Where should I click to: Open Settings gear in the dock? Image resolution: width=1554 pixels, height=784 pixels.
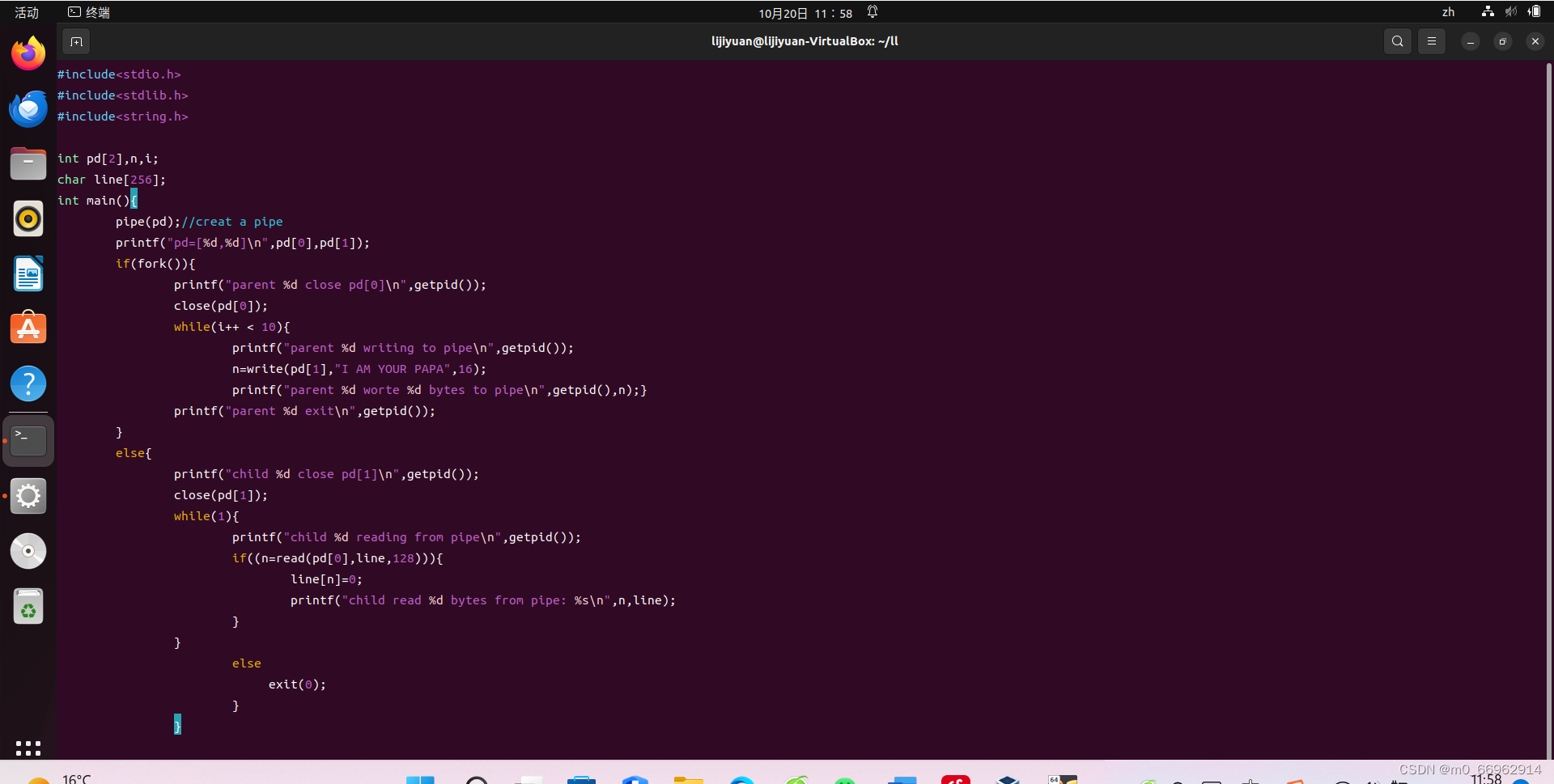(x=28, y=495)
